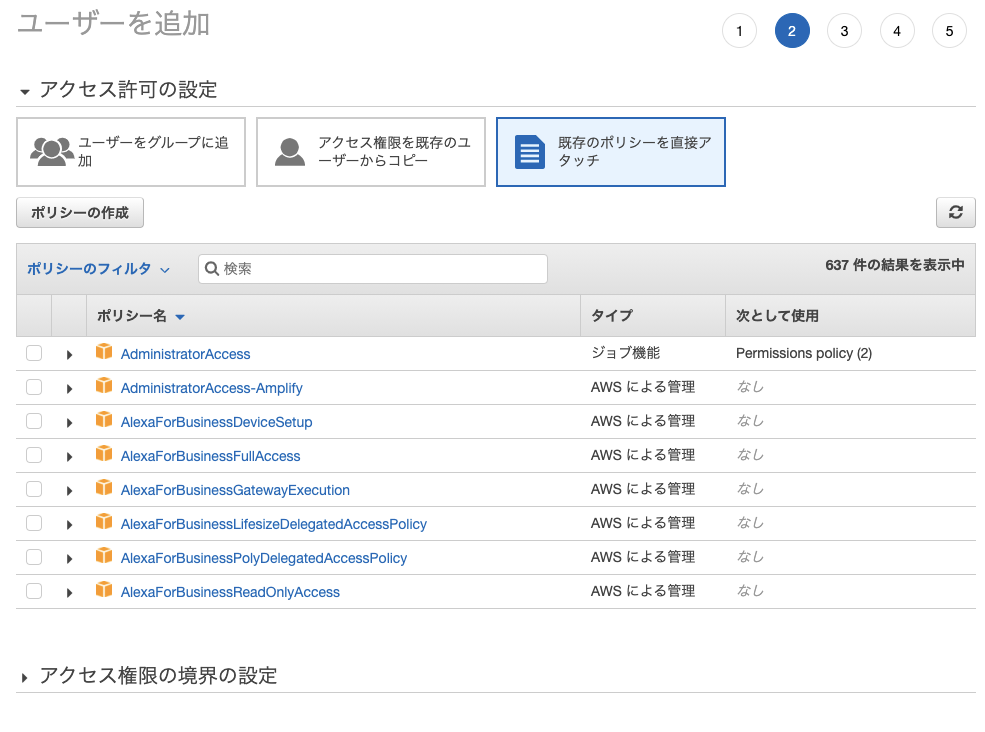985x732 pixels.
Task: Select the current wizard step 2
Action: point(792,31)
